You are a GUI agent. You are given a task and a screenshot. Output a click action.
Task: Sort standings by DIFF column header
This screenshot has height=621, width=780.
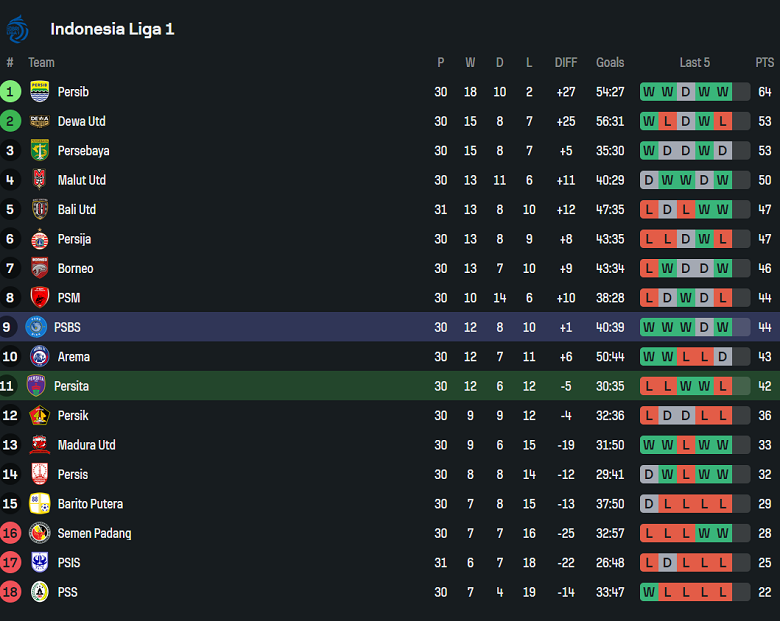pos(566,63)
